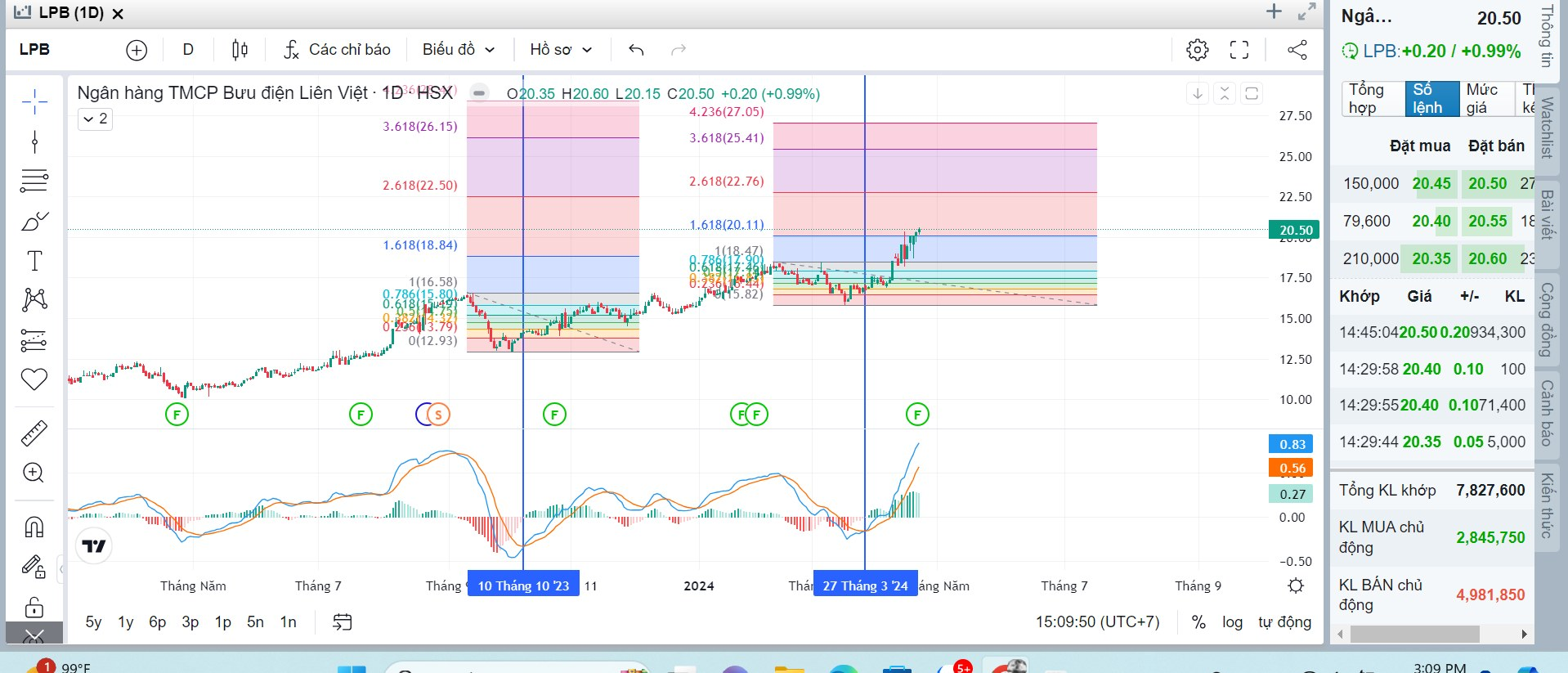Select the 6p time range
1568x673 pixels.
[158, 622]
